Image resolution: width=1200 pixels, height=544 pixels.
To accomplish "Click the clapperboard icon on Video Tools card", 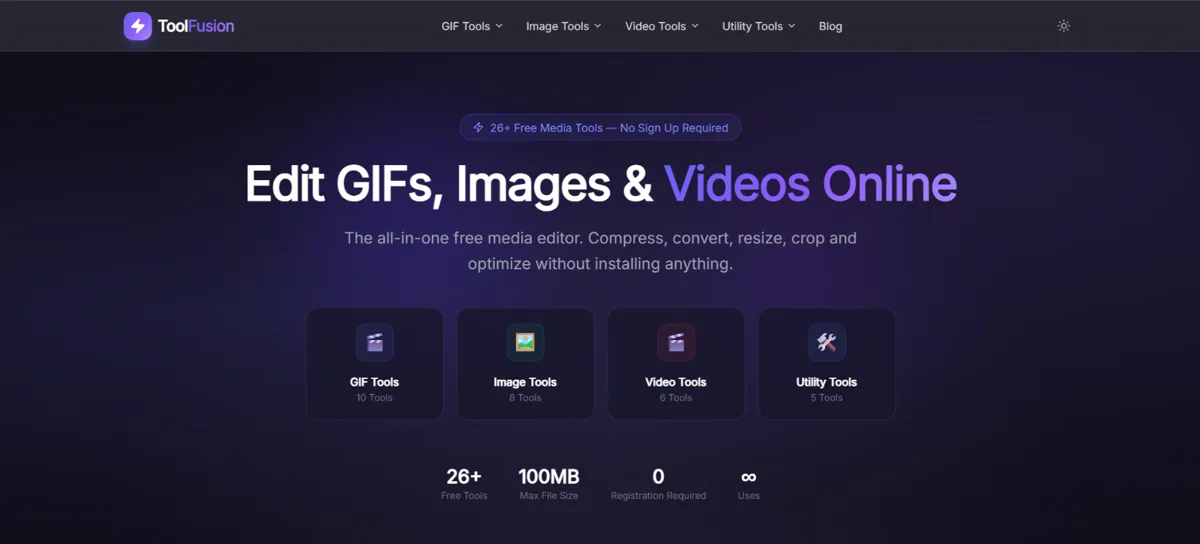I will 676,342.
